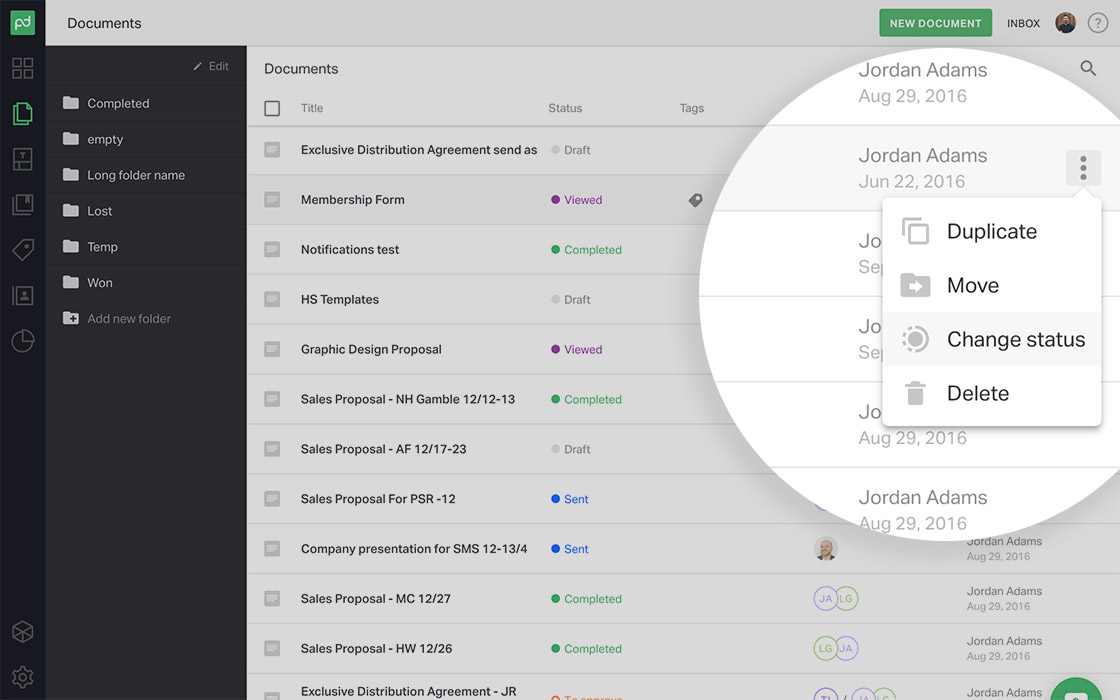Open the Temp folder
The height and width of the screenshot is (700, 1120).
(x=146, y=246)
